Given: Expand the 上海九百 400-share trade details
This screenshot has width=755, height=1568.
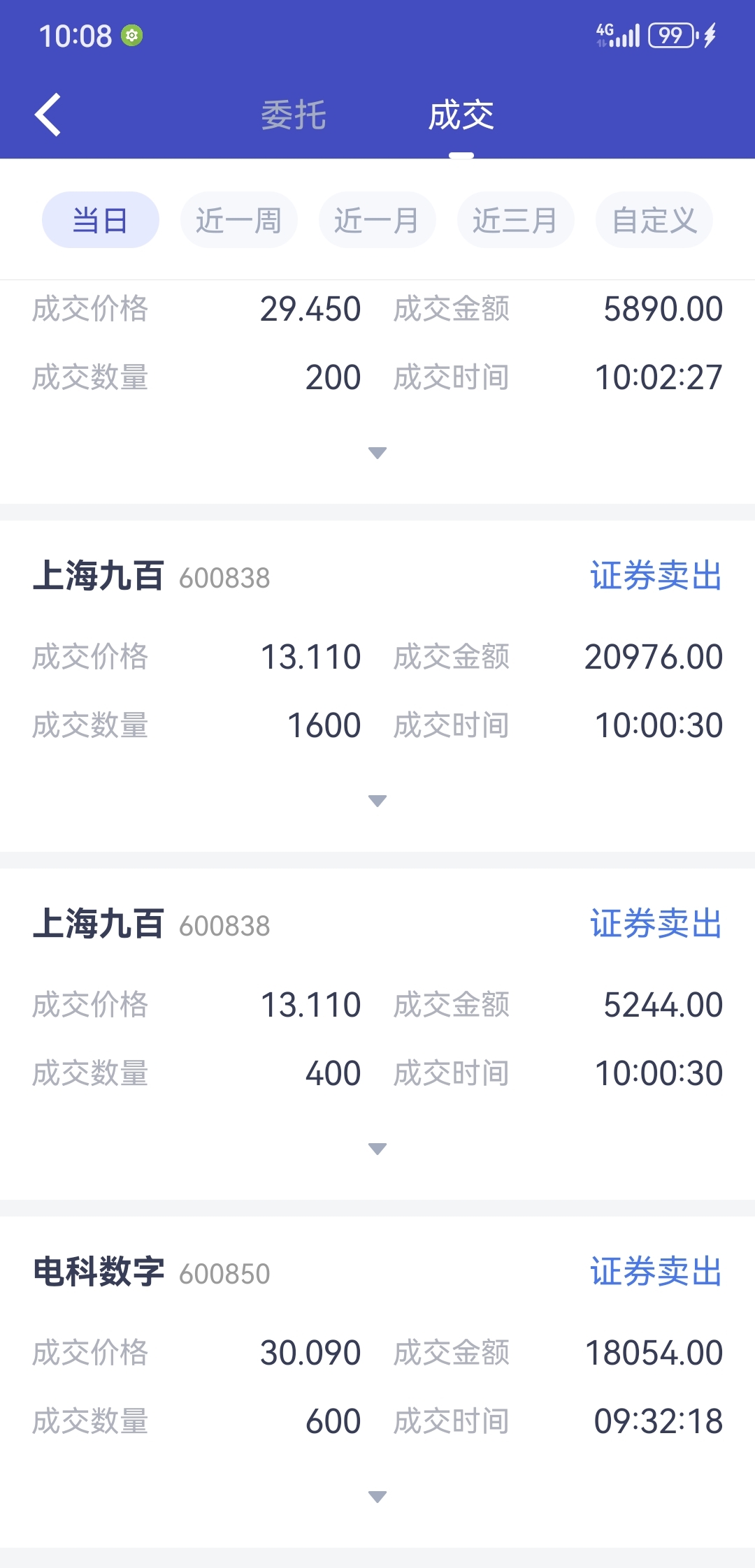Looking at the screenshot, I should [x=377, y=1149].
